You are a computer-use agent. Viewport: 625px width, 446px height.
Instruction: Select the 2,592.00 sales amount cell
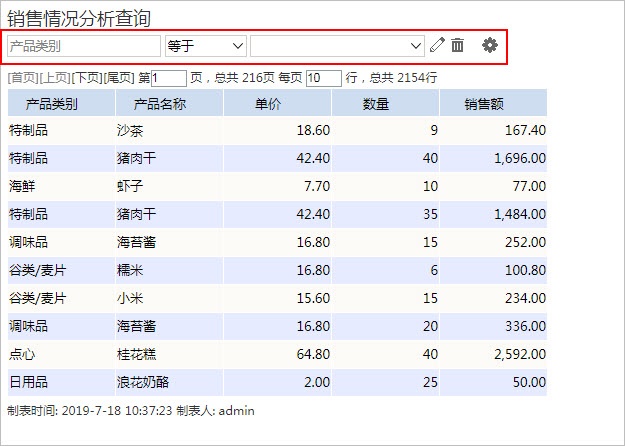pos(493,354)
